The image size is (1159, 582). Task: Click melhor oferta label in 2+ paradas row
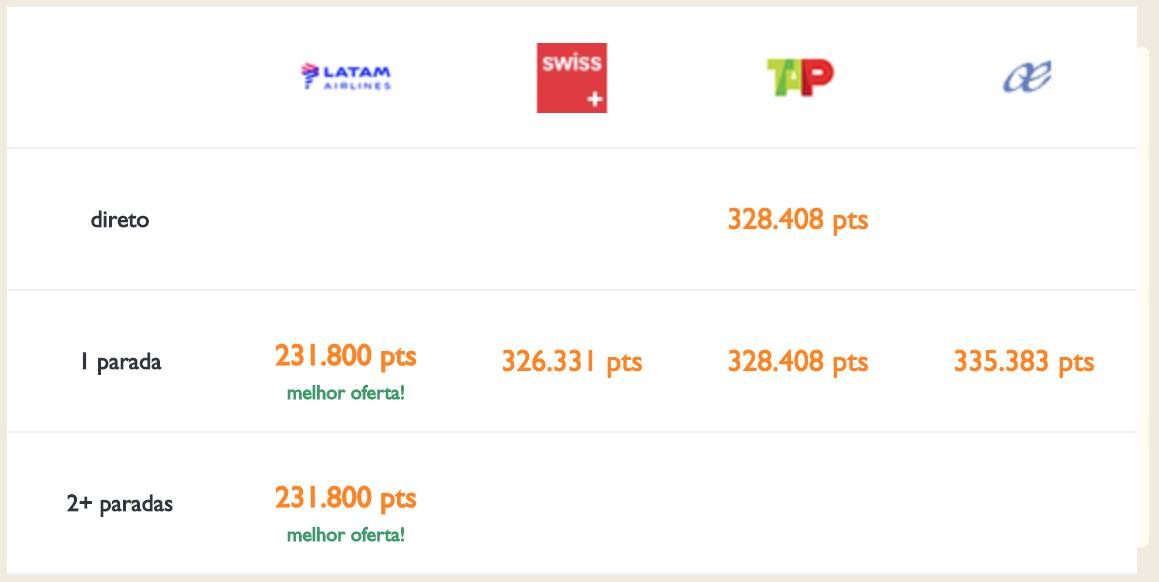click(346, 535)
